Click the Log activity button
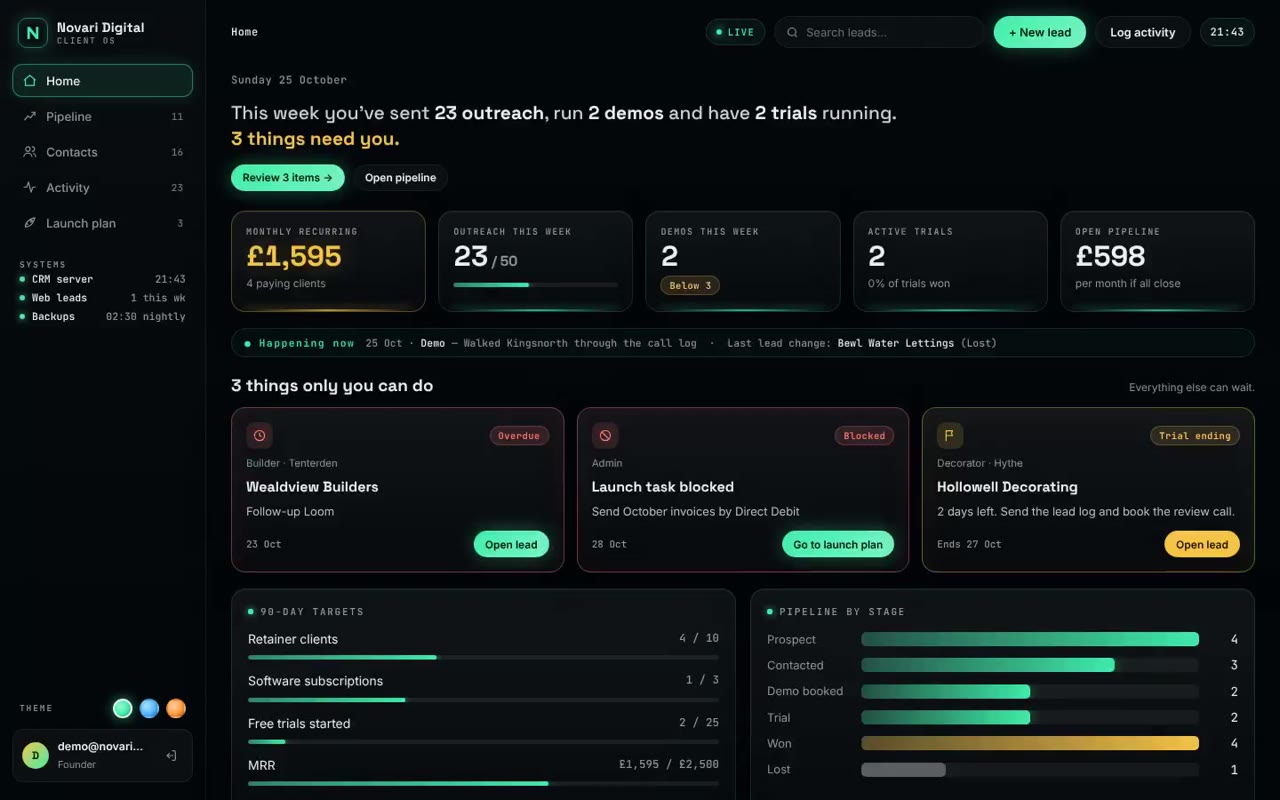Screen dimensions: 1280x800 click(x=1142, y=32)
